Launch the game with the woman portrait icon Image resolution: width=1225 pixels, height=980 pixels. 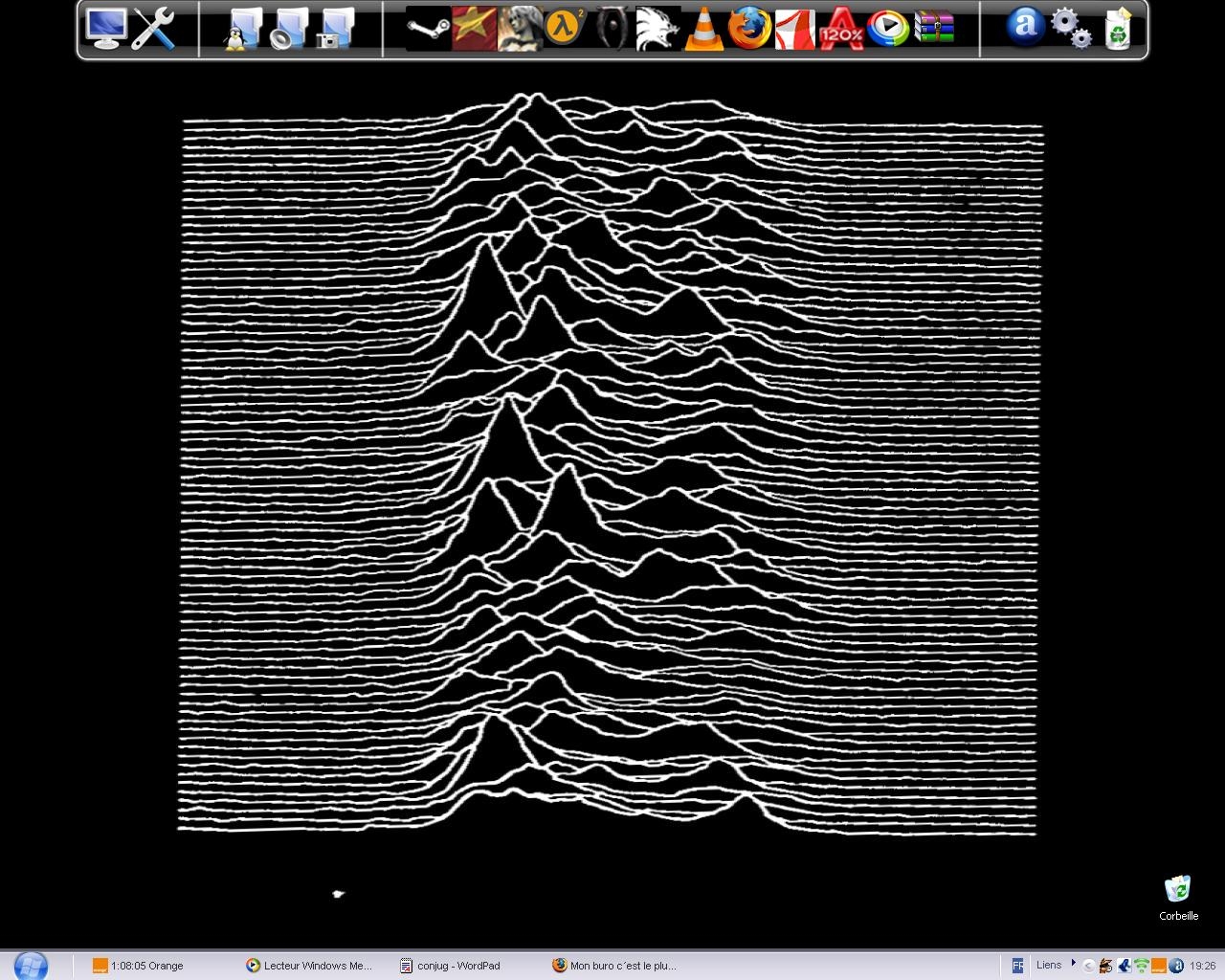(520, 29)
